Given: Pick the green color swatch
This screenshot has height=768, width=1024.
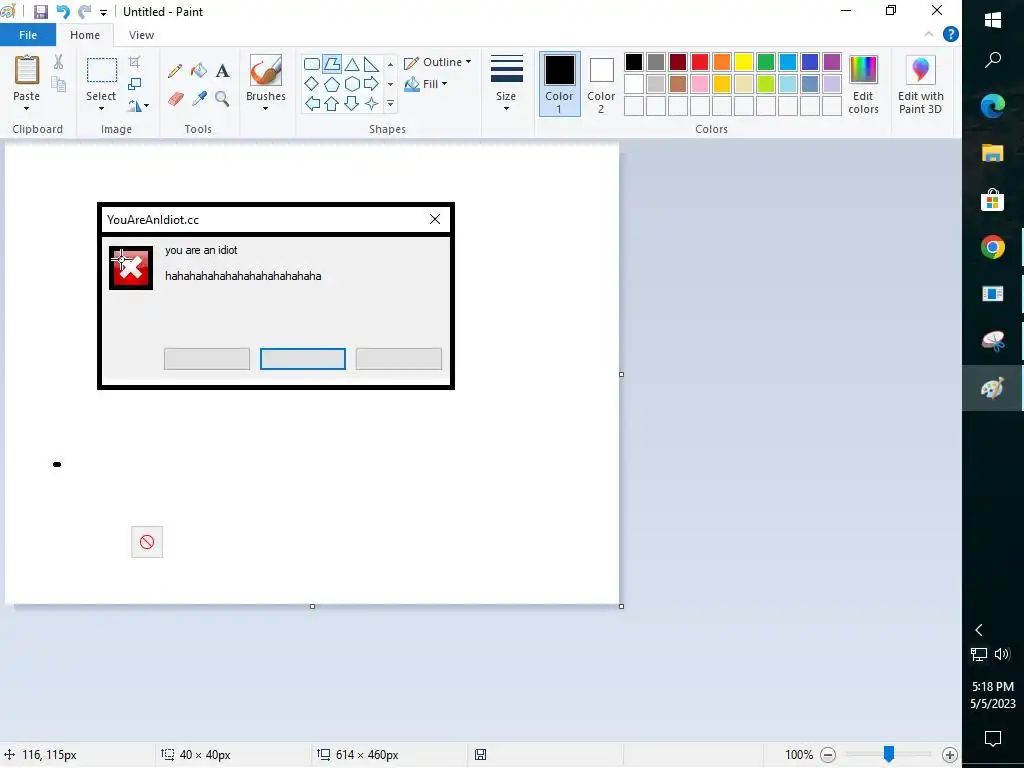Looking at the screenshot, I should [x=766, y=62].
